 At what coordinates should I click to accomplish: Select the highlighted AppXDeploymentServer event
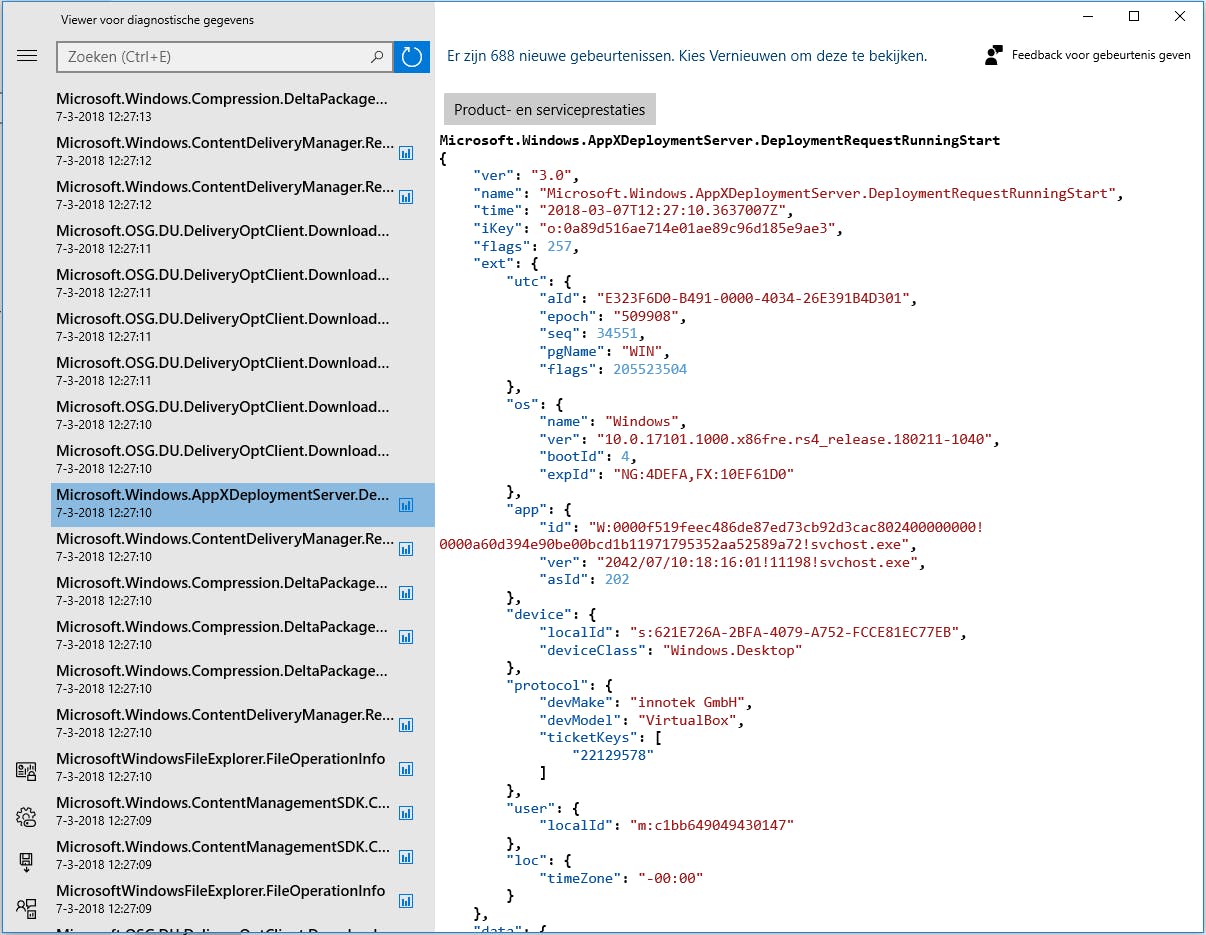point(222,504)
